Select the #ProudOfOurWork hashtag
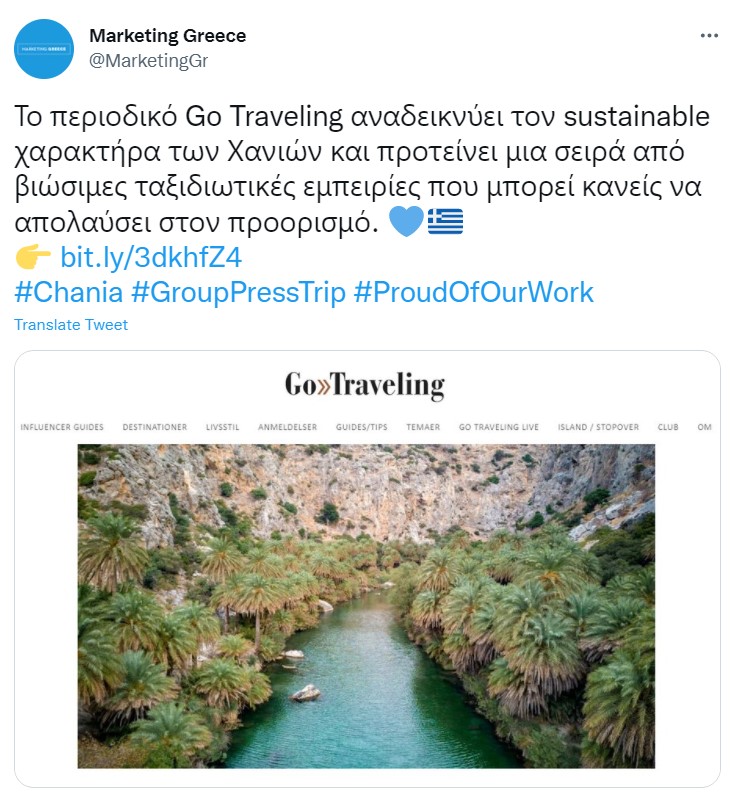738x803 pixels. click(474, 292)
